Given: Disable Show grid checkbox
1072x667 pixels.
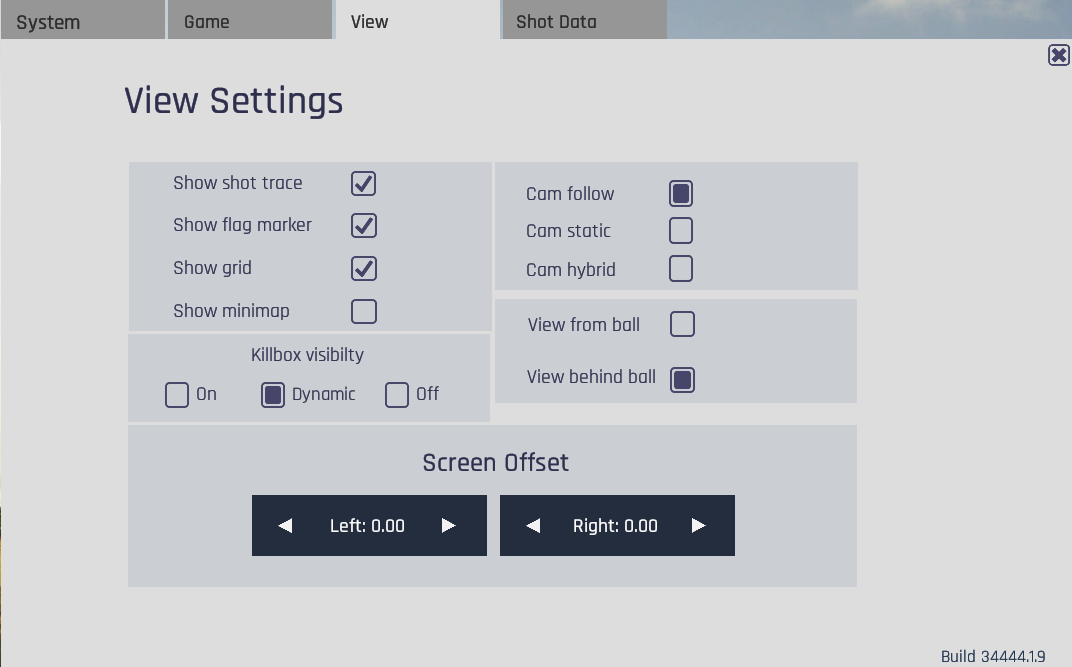Looking at the screenshot, I should (x=364, y=269).
